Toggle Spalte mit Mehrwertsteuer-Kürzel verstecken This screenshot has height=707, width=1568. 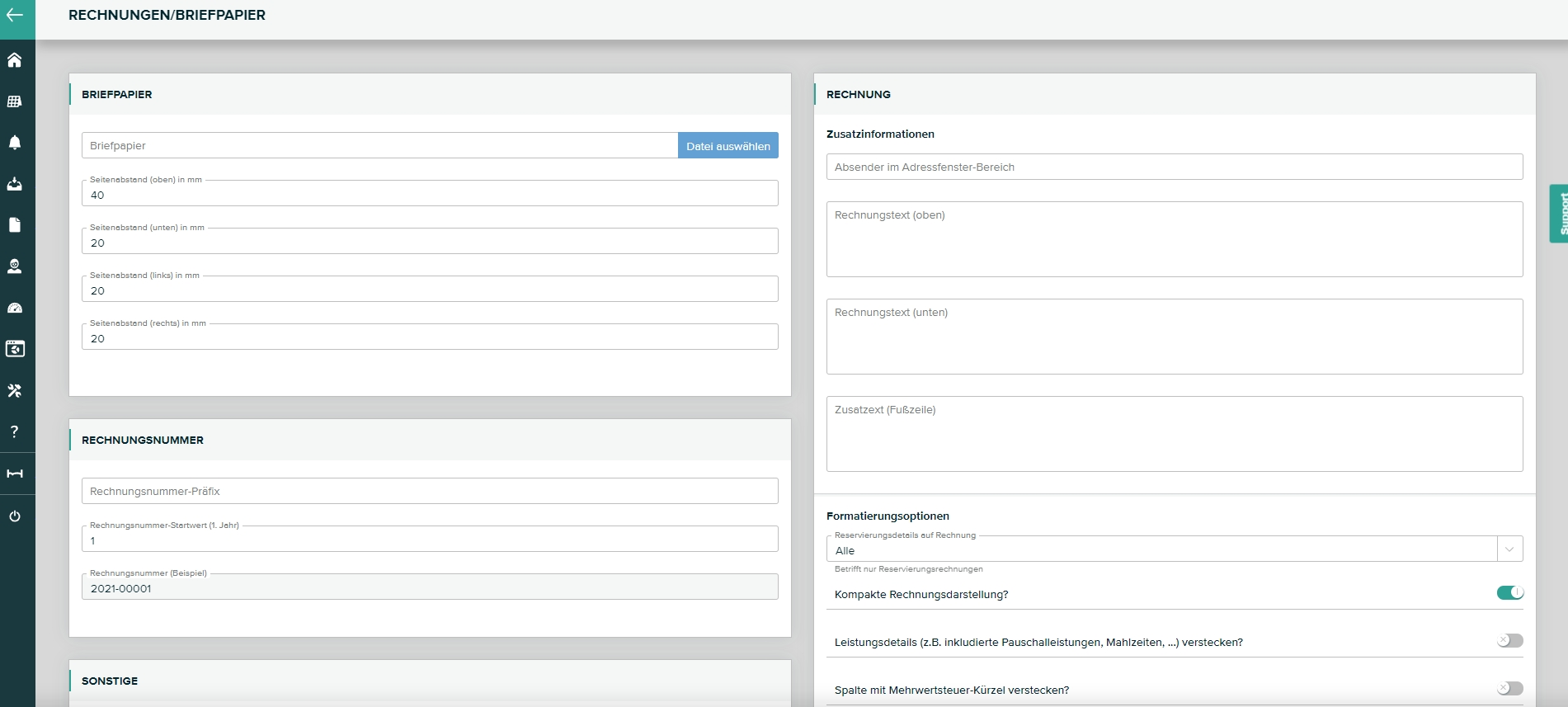coord(1509,689)
